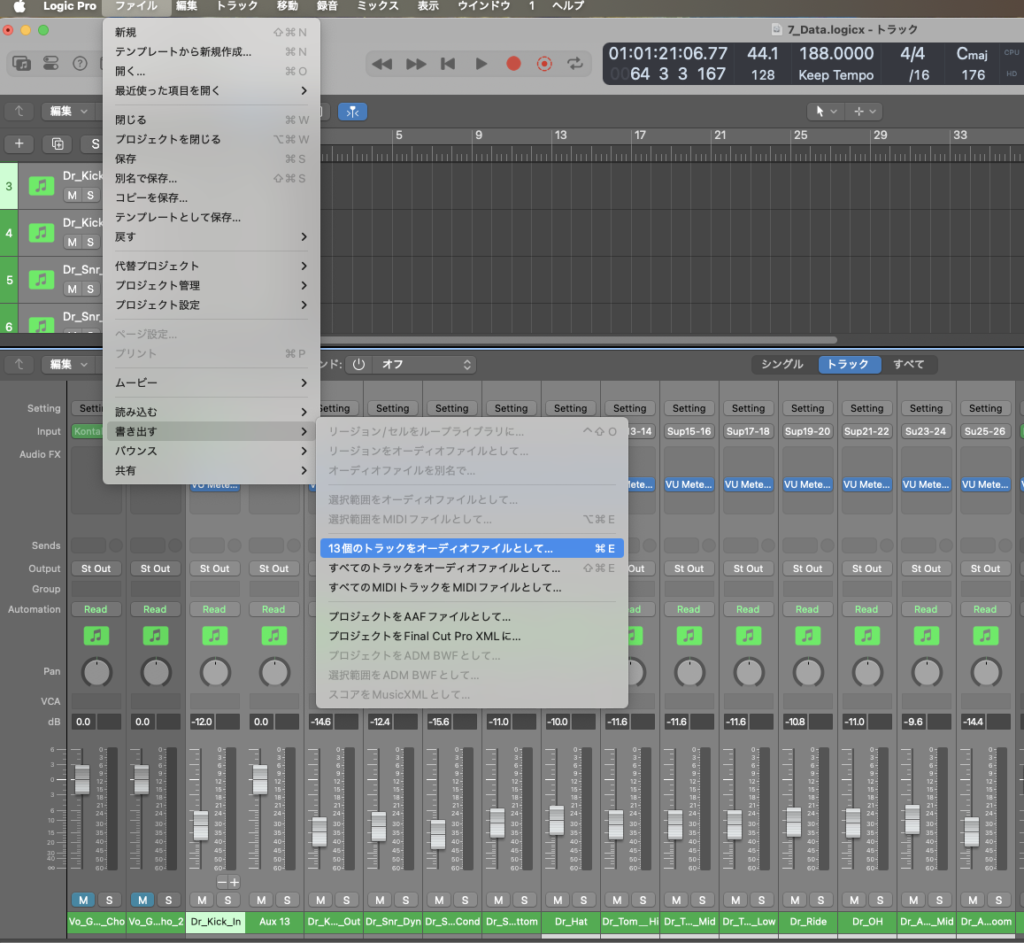
Task: Click the widen (+) button above Dr_Kick_In's Solo
Action: 234,883
